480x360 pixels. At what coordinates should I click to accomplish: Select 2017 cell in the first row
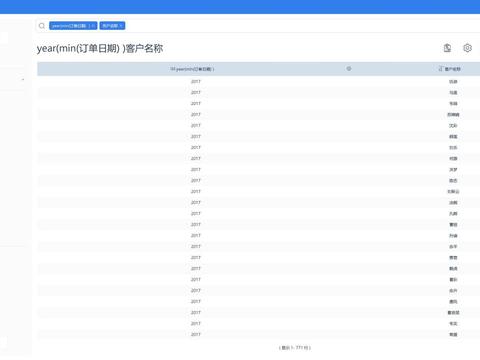point(196,81)
